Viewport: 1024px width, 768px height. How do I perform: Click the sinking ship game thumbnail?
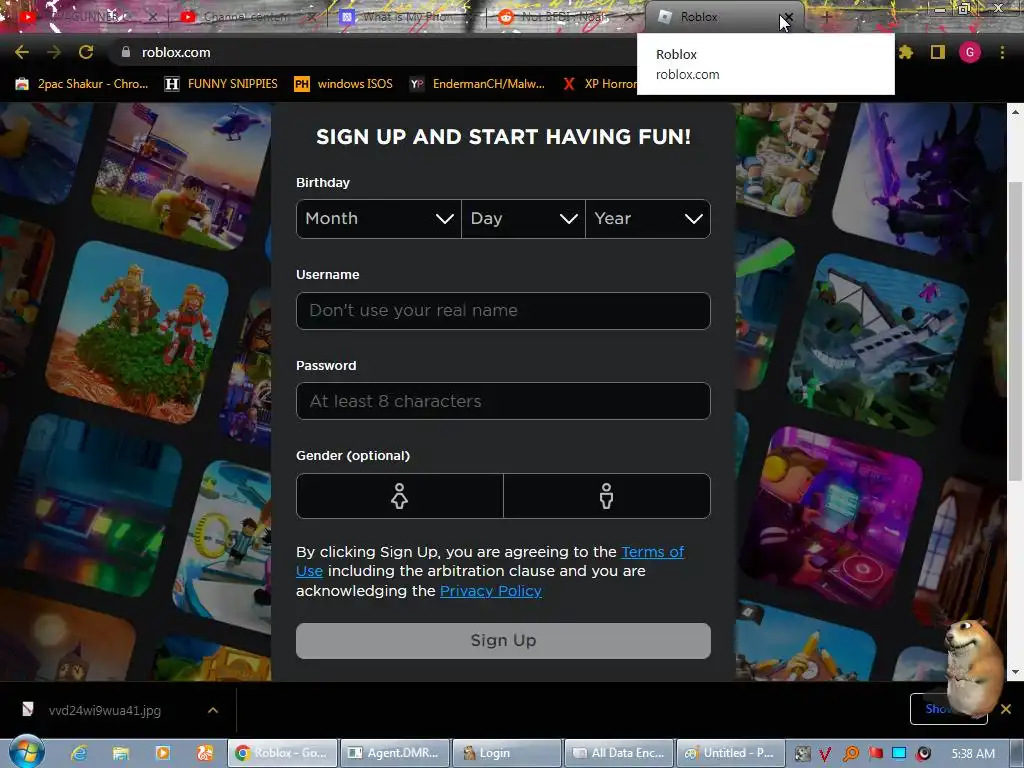click(x=878, y=344)
